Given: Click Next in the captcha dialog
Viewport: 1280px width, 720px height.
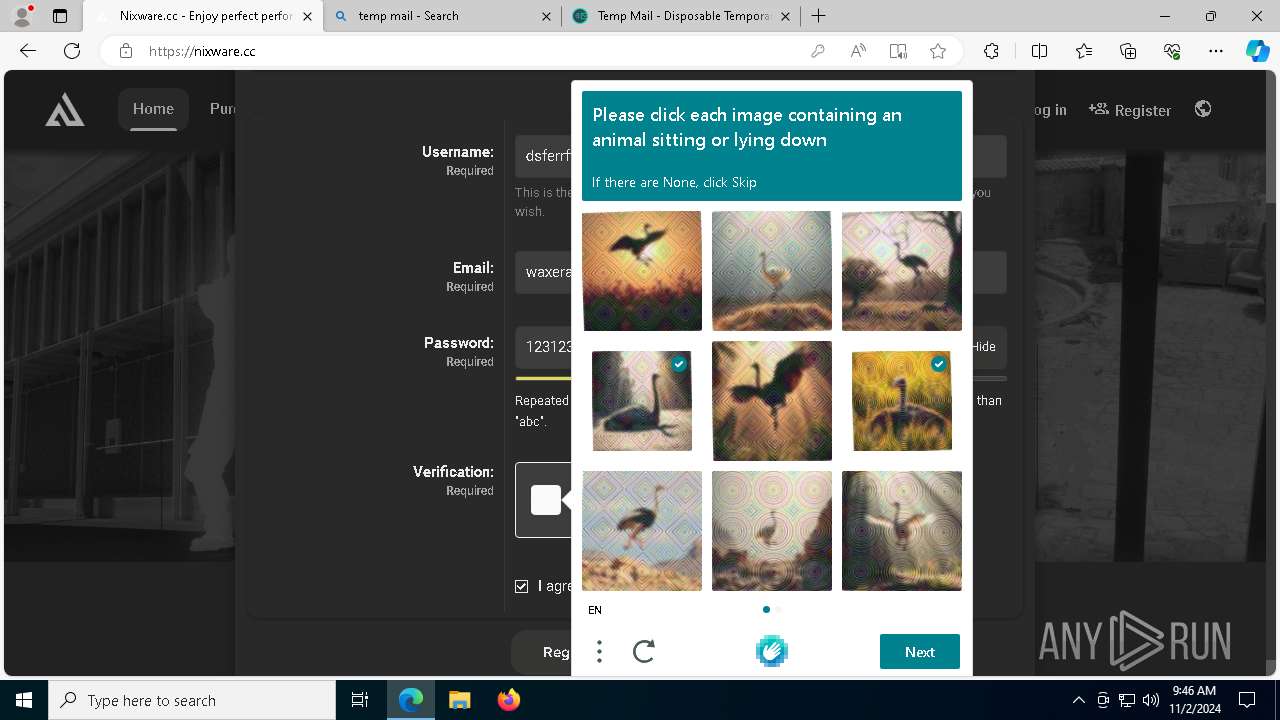Looking at the screenshot, I should tap(920, 652).
